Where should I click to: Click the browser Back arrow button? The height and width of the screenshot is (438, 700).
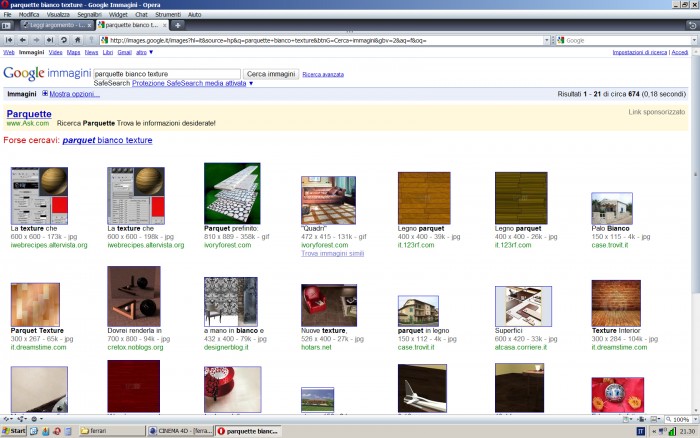tap(23, 40)
